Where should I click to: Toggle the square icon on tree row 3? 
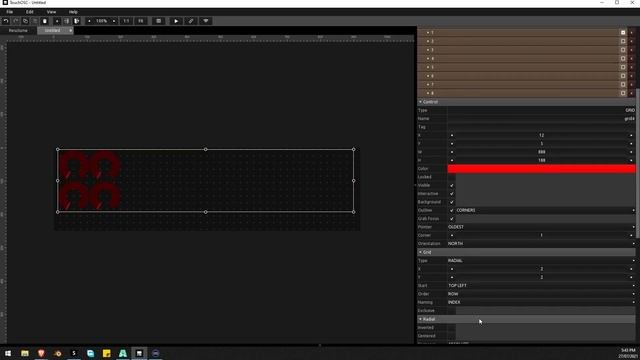623,50
